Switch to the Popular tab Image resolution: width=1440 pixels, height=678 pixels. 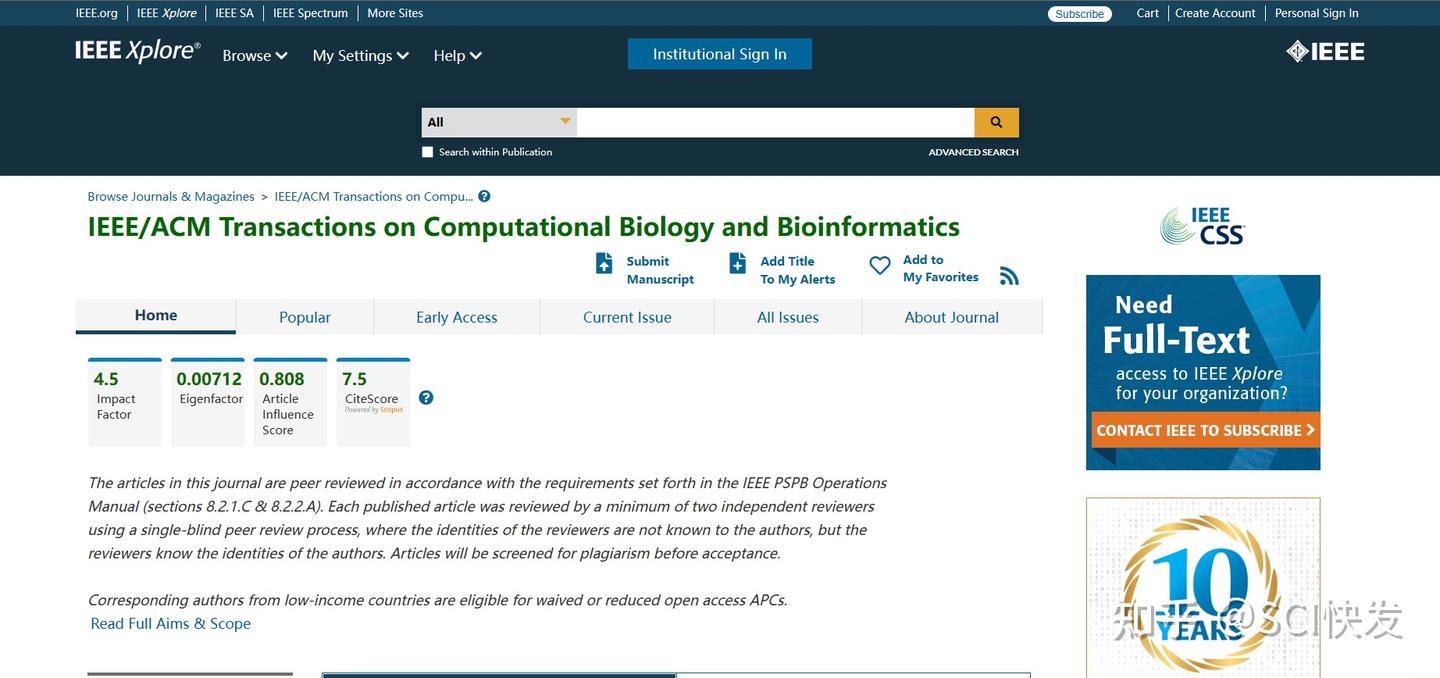point(304,316)
